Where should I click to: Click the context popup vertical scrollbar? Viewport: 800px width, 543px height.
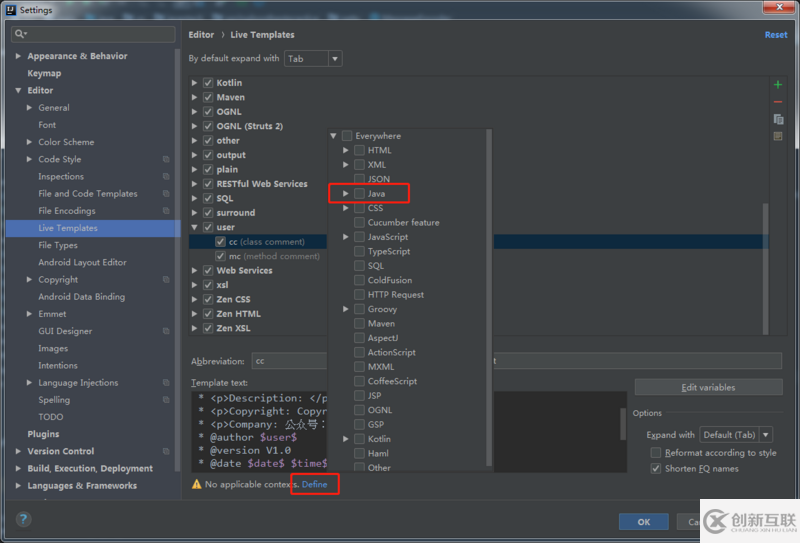click(x=489, y=297)
